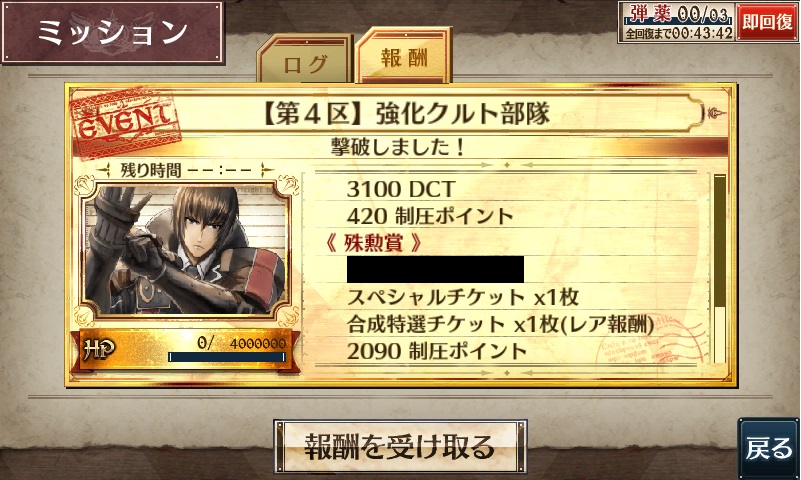Switch to the ログ tab
801x480 pixels.
pyautogui.click(x=305, y=60)
